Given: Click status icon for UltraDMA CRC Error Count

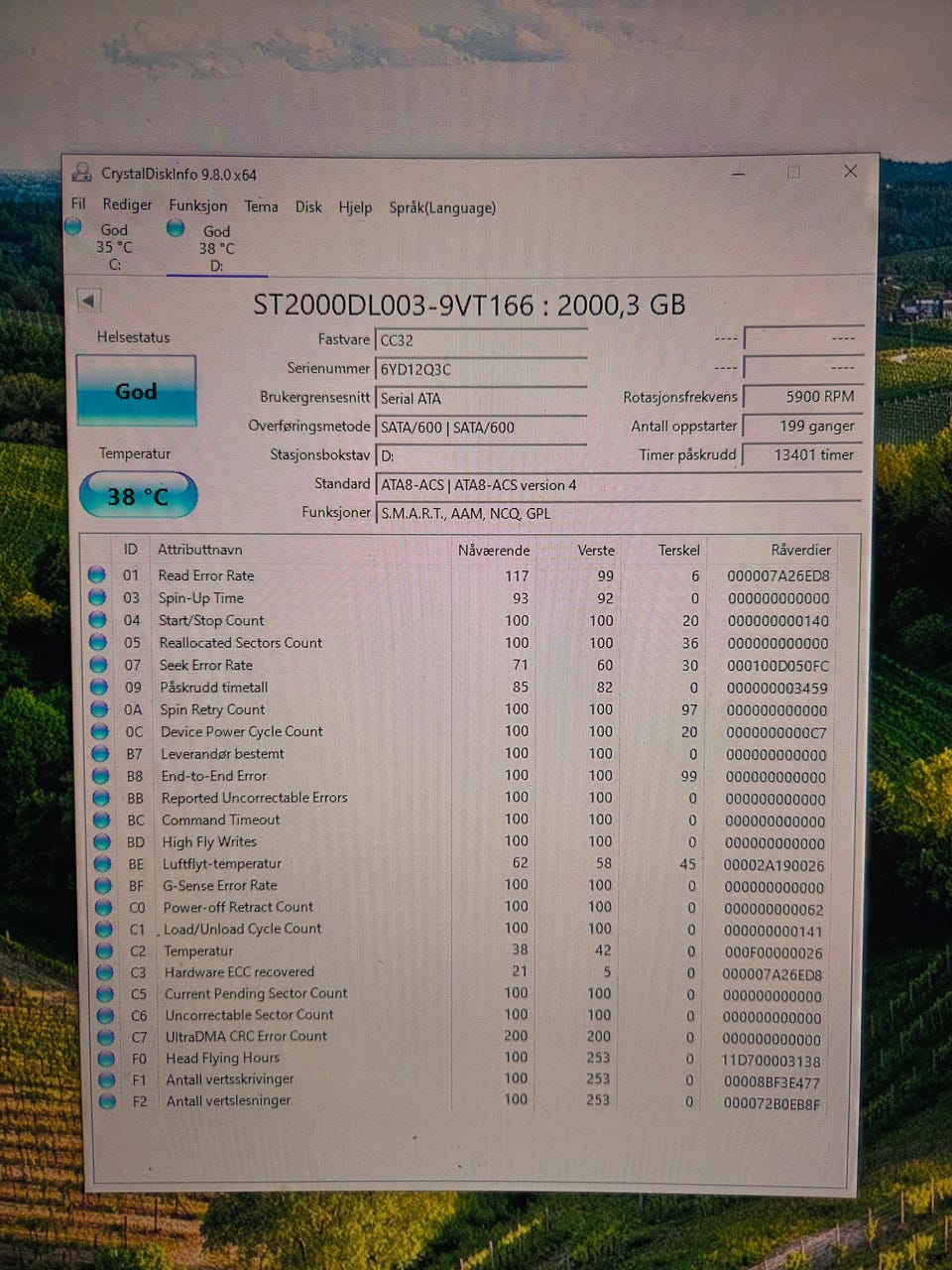Looking at the screenshot, I should [x=106, y=1037].
